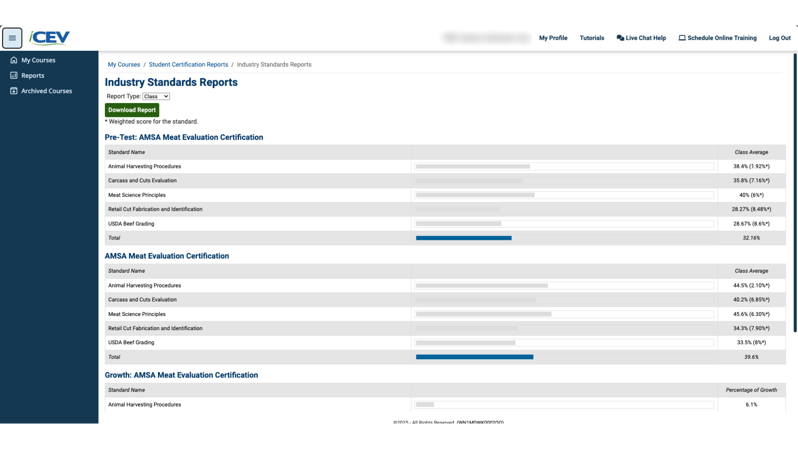Click the 38.4% (1.92%*) class average value

coord(751,166)
